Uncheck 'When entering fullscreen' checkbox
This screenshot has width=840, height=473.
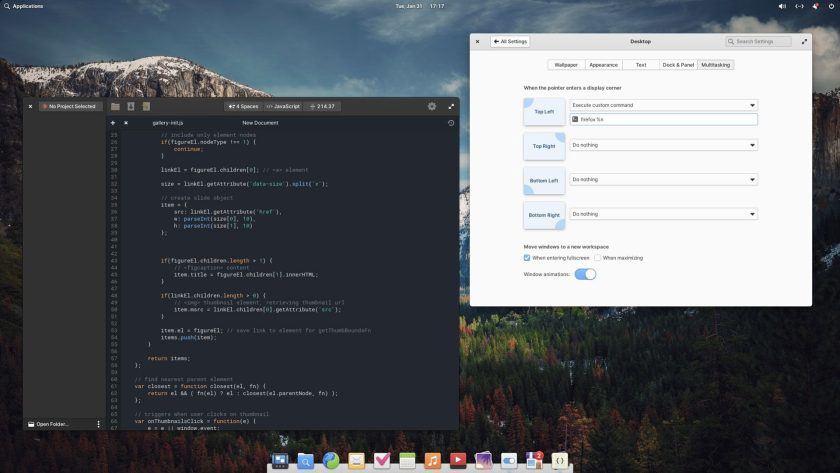click(x=527, y=258)
